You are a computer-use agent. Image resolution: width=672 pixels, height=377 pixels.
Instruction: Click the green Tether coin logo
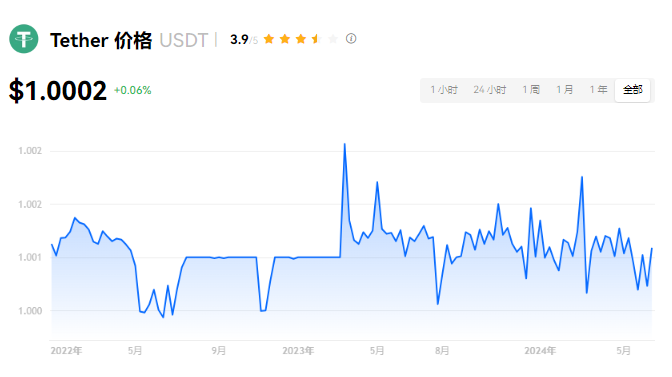pos(24,39)
